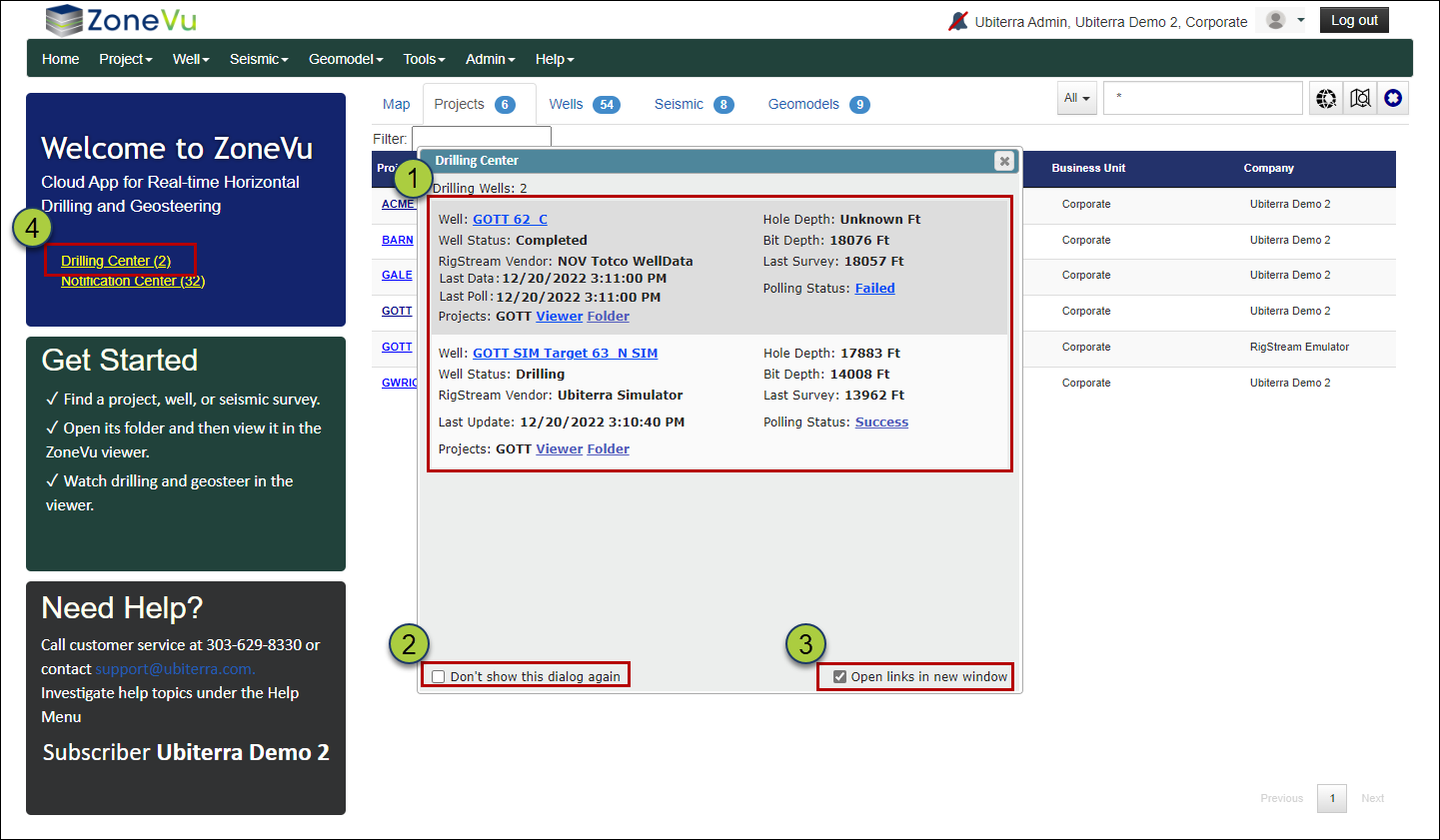The width and height of the screenshot is (1440, 840).
Task: Sort by the Business Unit column header
Action: (x=1088, y=168)
